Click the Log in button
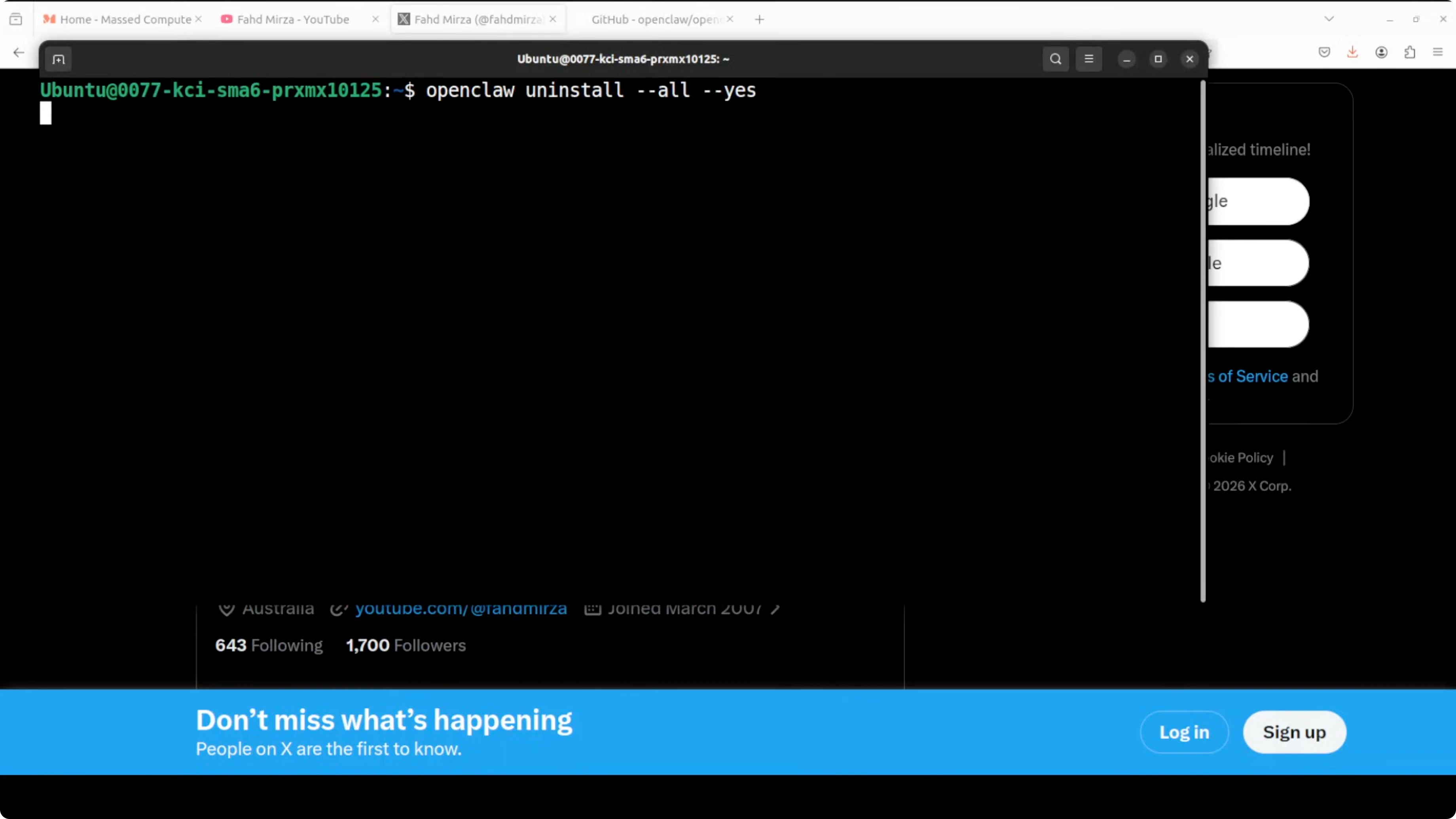The width and height of the screenshot is (1456, 819). (x=1184, y=732)
